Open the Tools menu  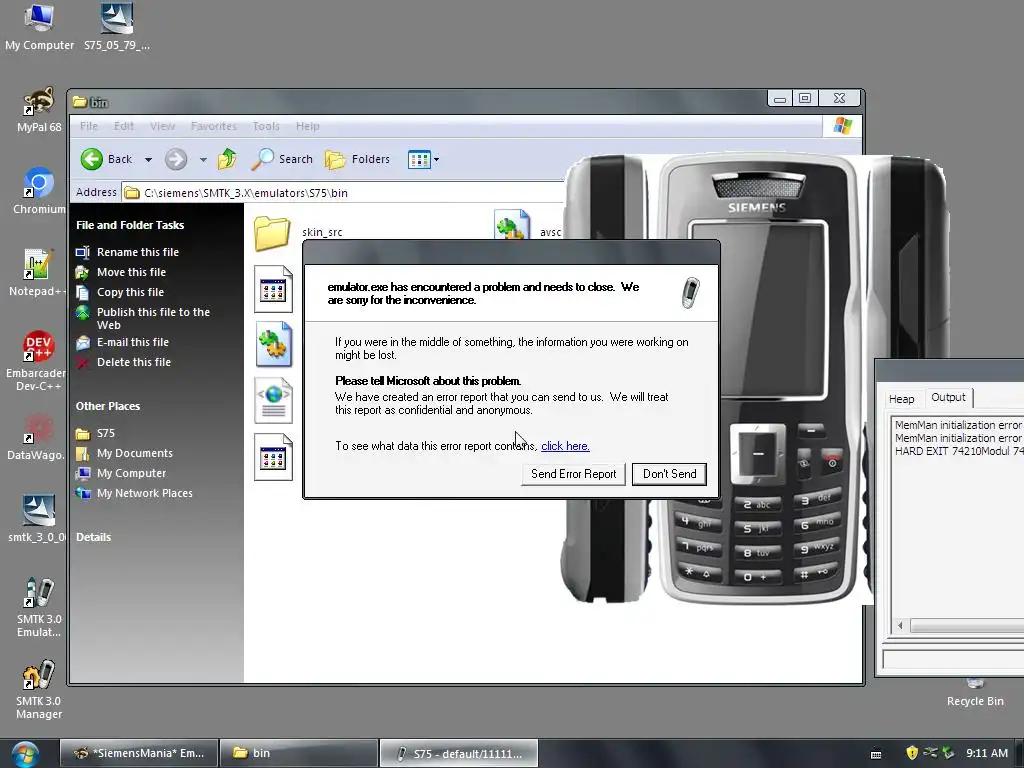(x=266, y=126)
